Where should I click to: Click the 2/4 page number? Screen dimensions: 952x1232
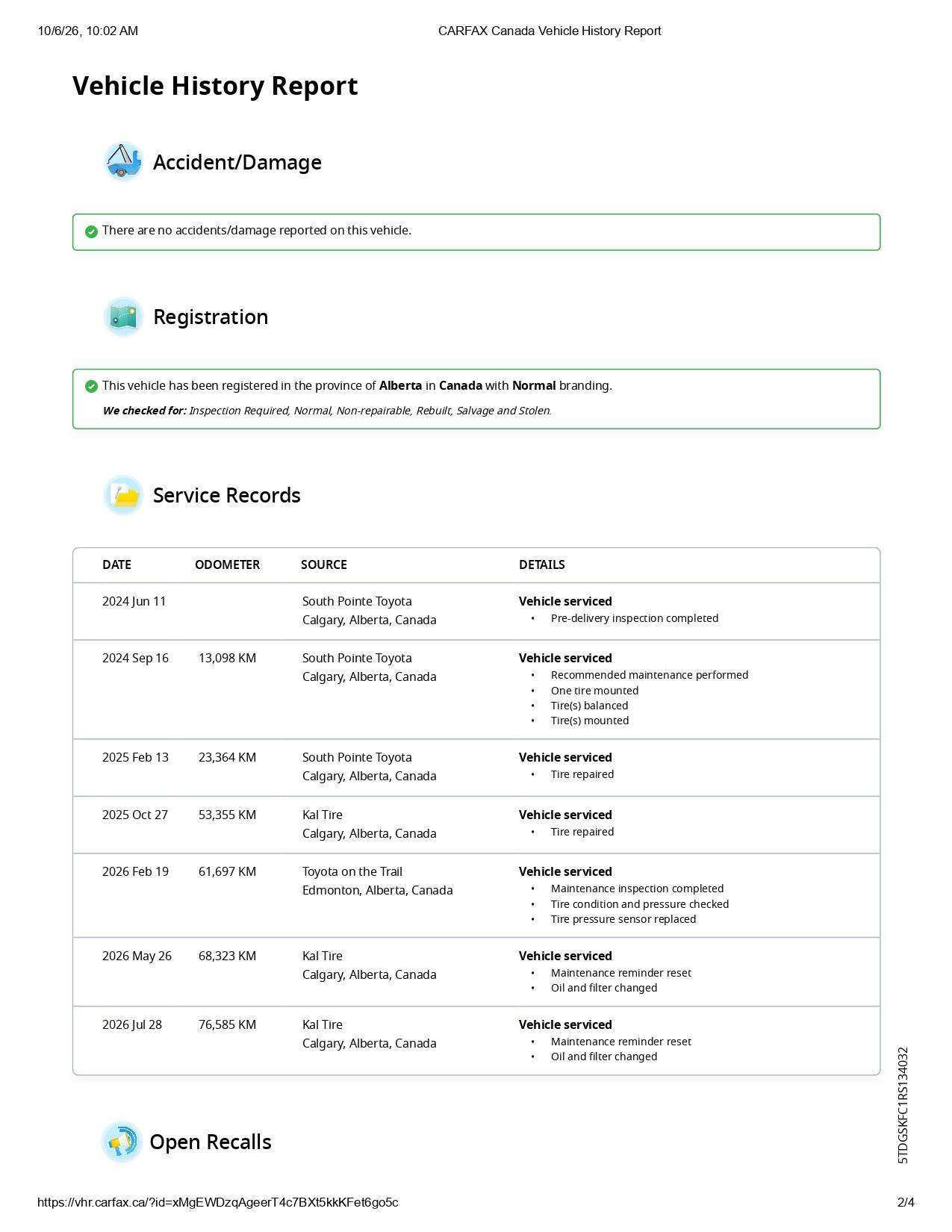click(906, 1202)
